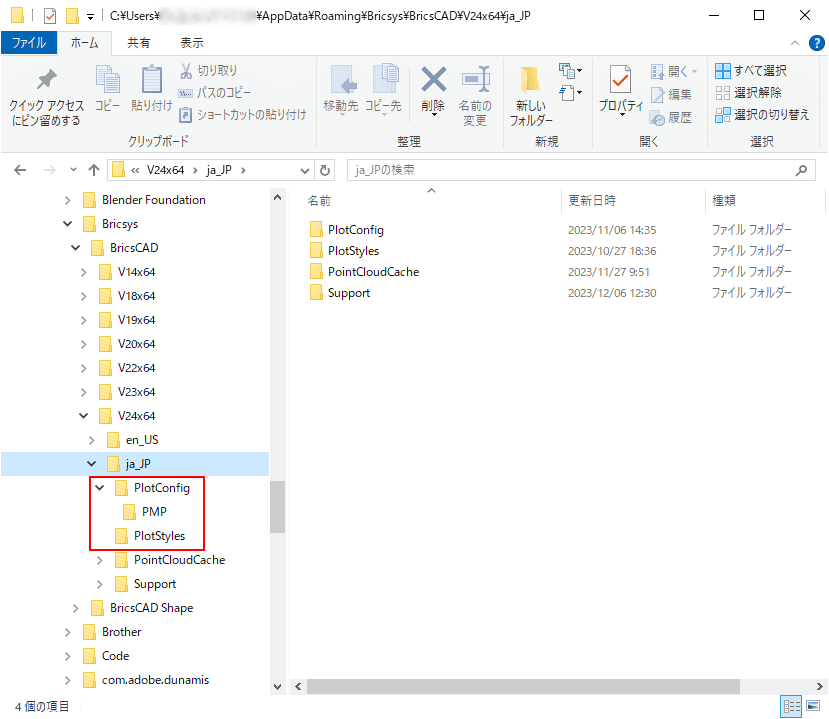Click the horizontal scrollbar thumb in file list
829x719 pixels.
[x=523, y=687]
